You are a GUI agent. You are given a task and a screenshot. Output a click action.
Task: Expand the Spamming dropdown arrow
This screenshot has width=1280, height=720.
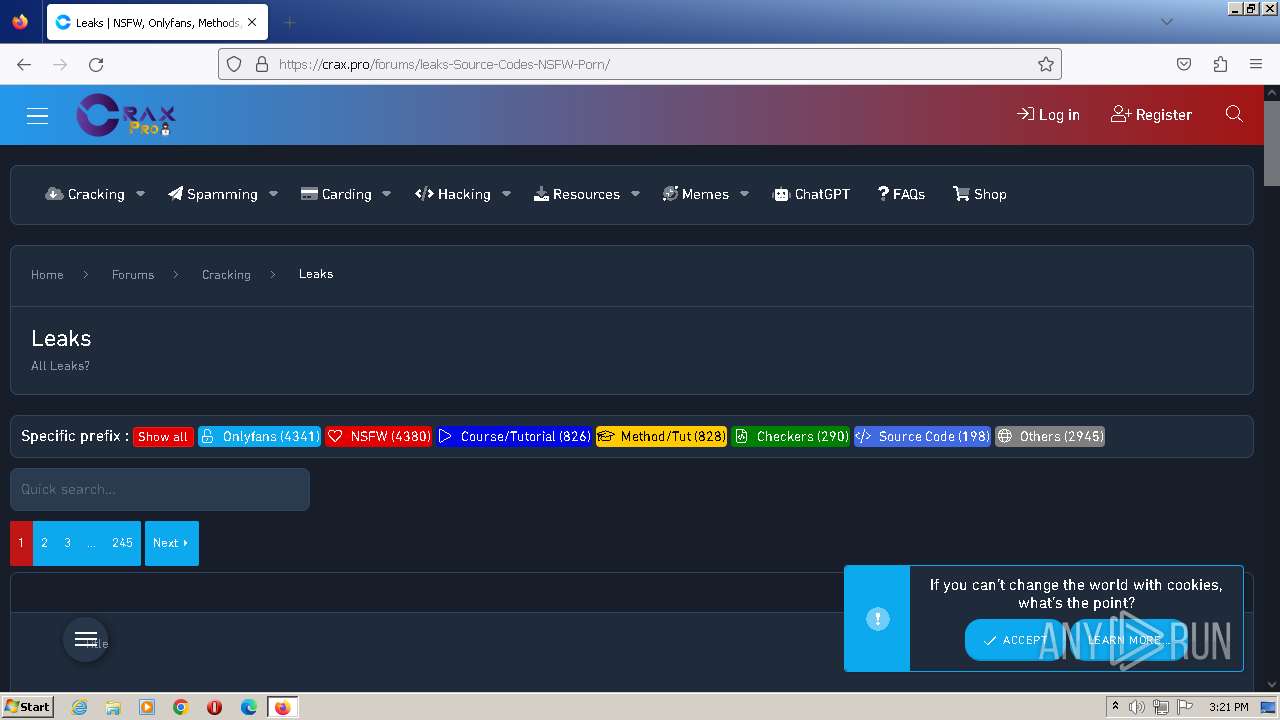273,194
